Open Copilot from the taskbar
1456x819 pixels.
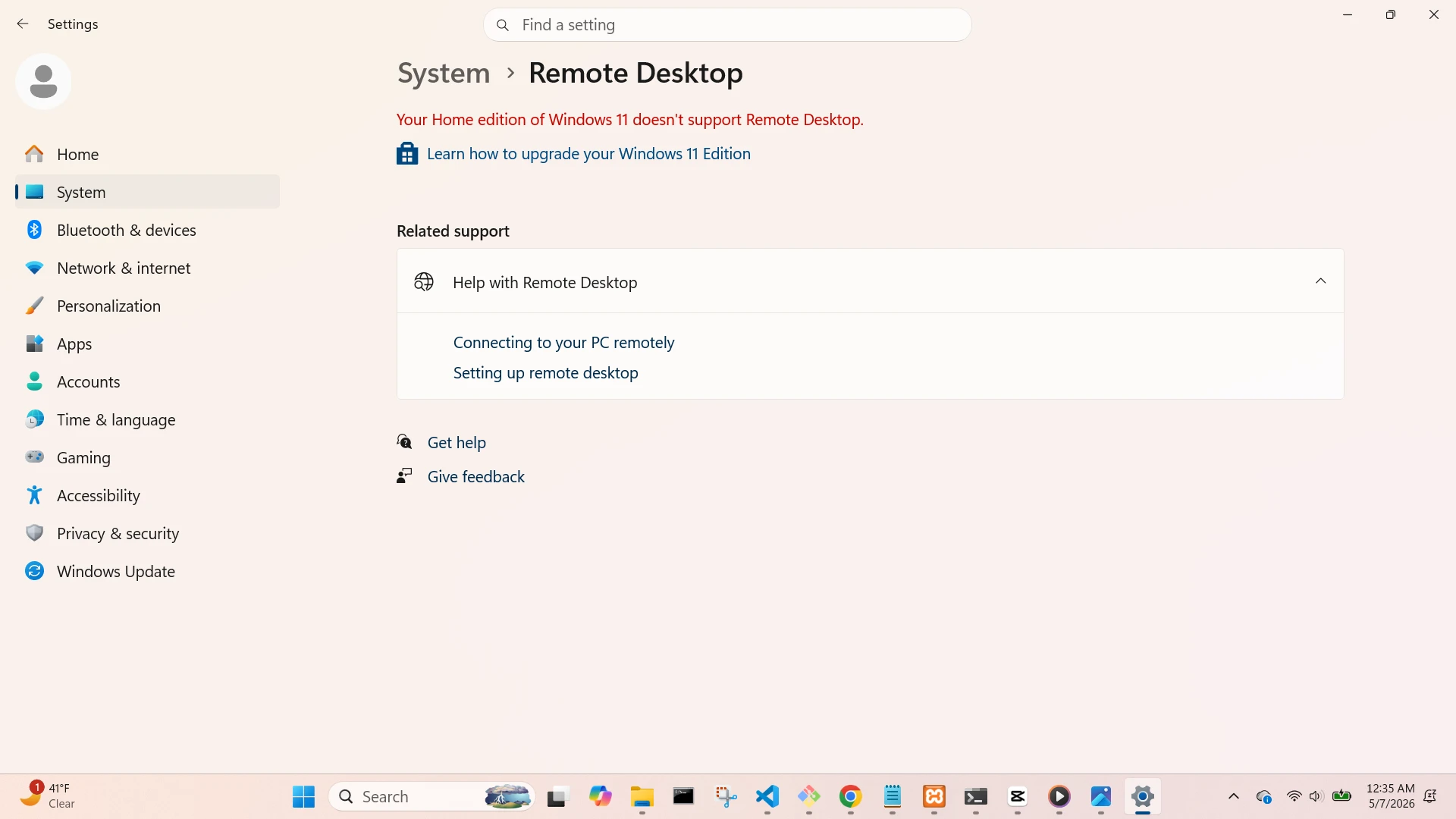coord(600,796)
